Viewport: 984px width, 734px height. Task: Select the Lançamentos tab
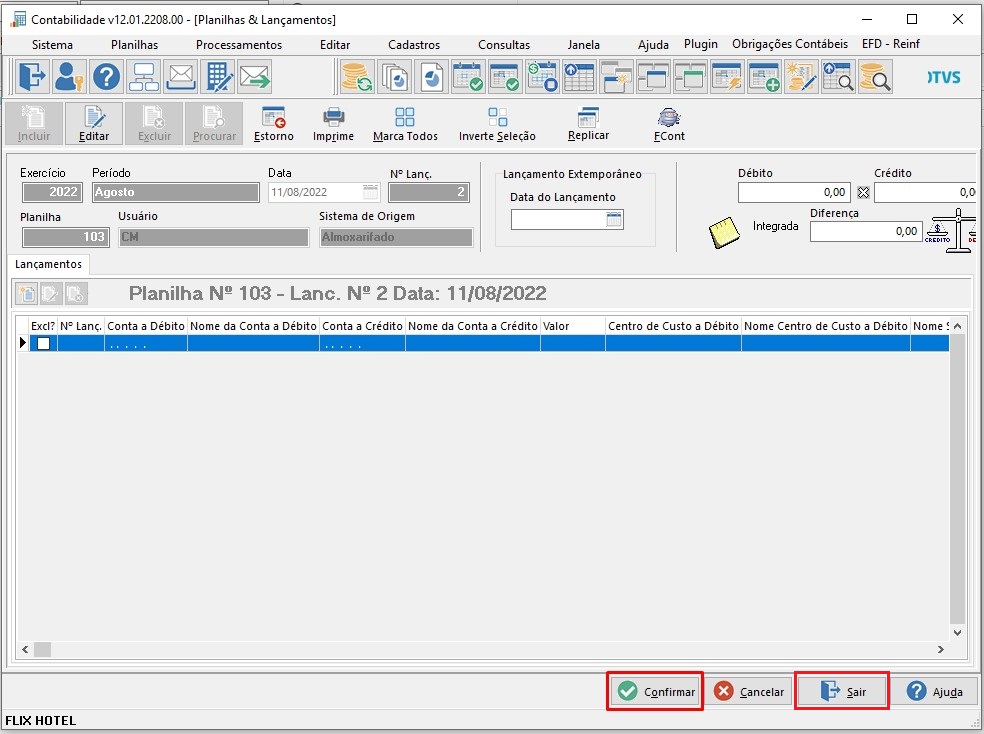[x=48, y=264]
